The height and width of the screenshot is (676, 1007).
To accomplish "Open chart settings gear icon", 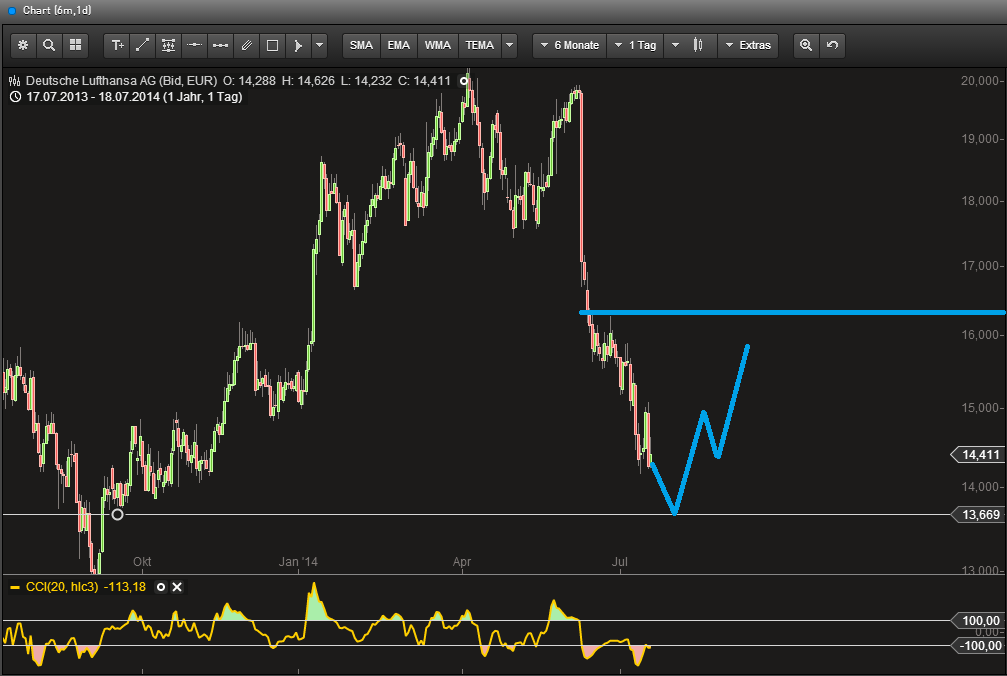I will point(23,46).
